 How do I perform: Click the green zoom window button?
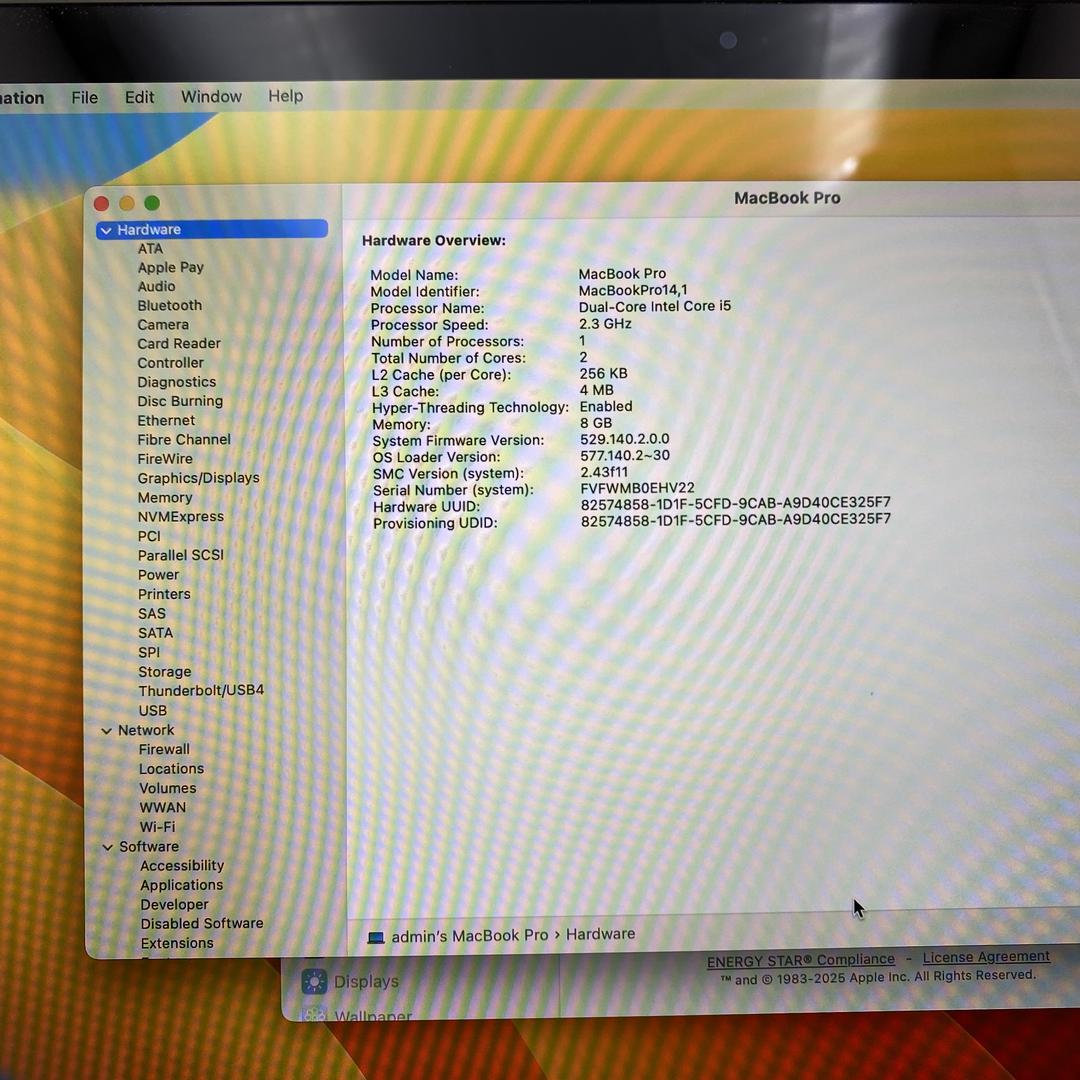click(x=152, y=203)
